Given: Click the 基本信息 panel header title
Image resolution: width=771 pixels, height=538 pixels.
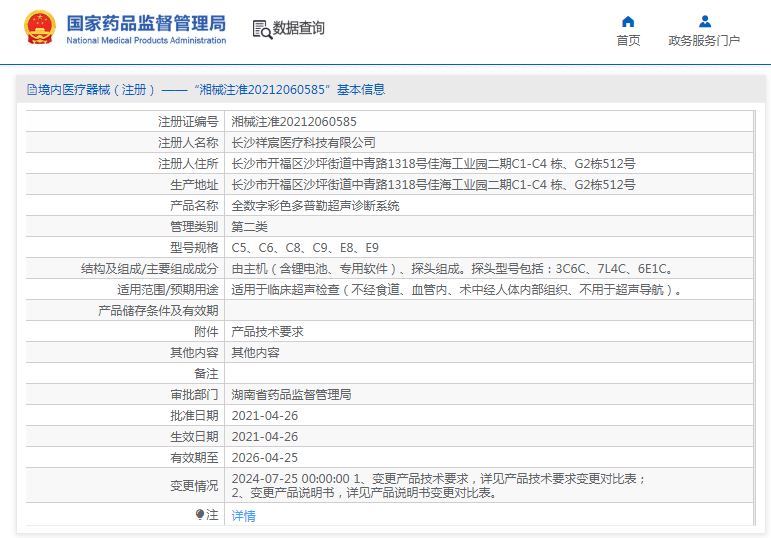Looking at the screenshot, I should [x=206, y=89].
